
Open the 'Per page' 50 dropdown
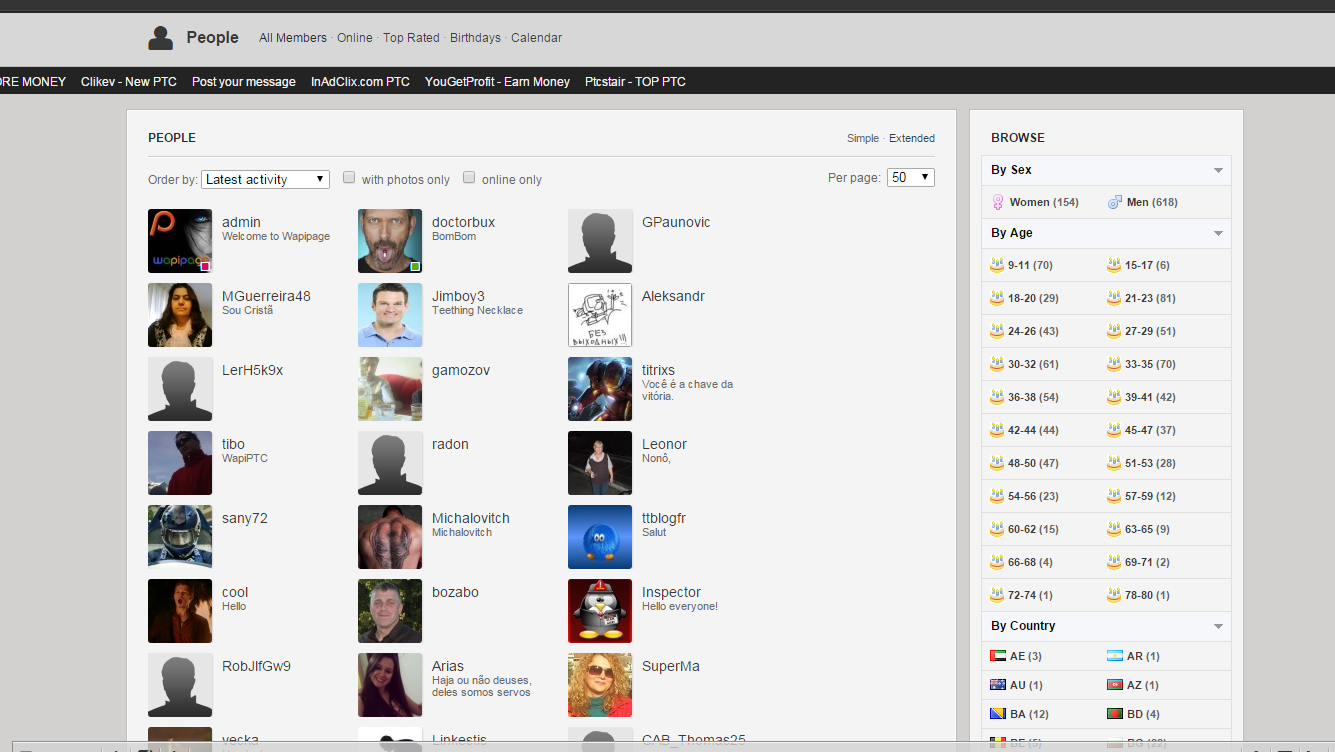coord(910,177)
